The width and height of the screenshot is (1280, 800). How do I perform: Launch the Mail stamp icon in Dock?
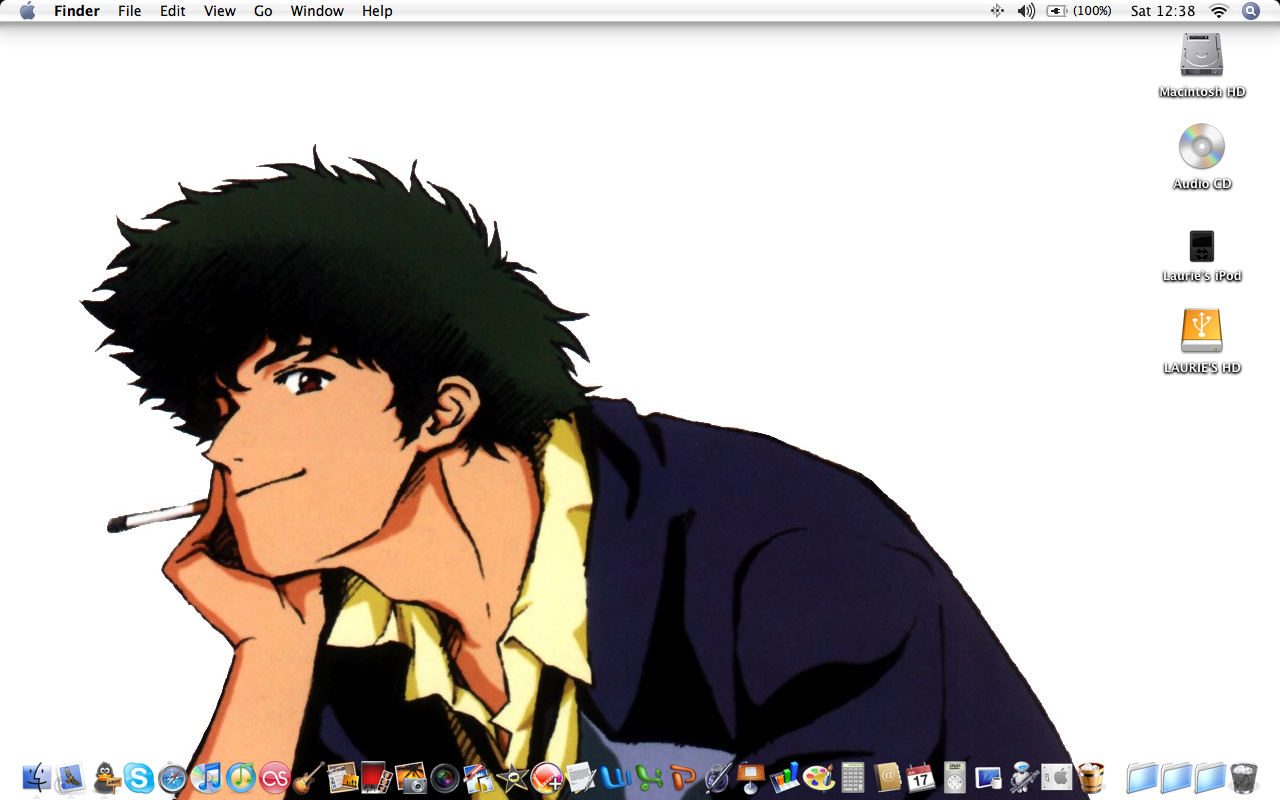(x=71, y=777)
